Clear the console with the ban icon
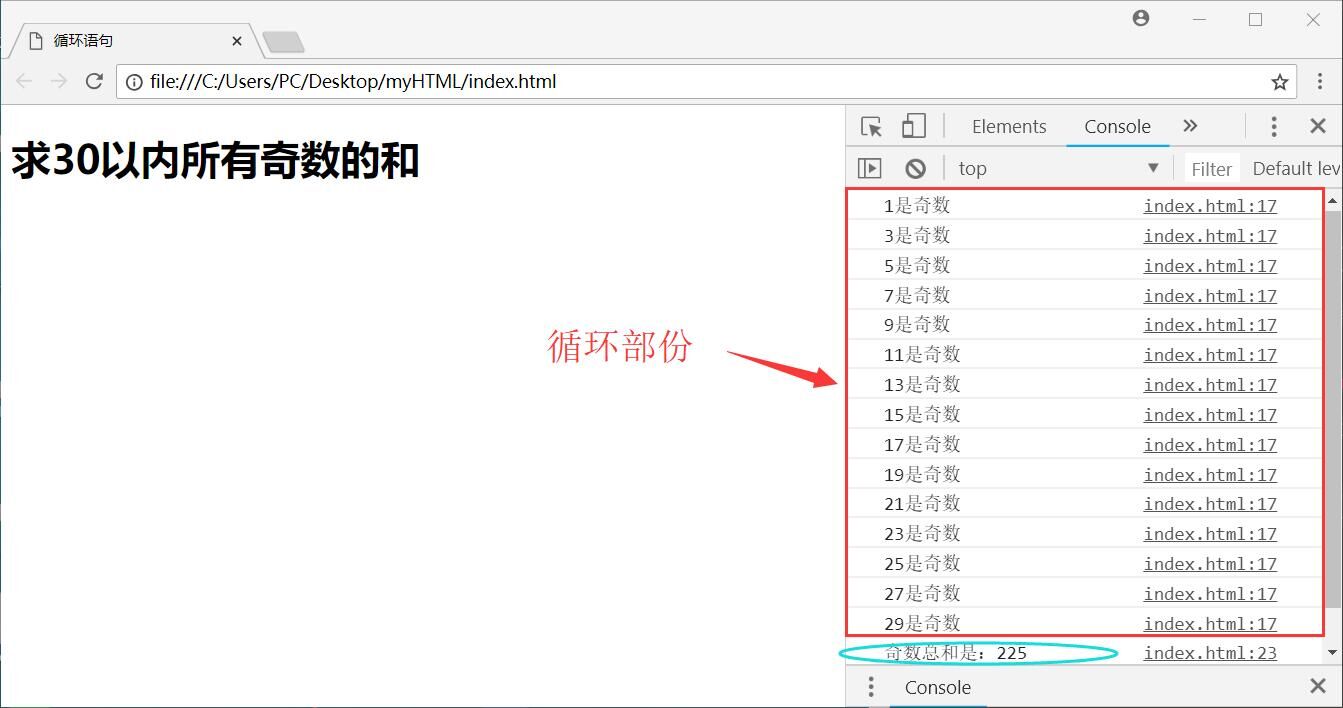Screen dimensions: 1343x708 pos(915,168)
